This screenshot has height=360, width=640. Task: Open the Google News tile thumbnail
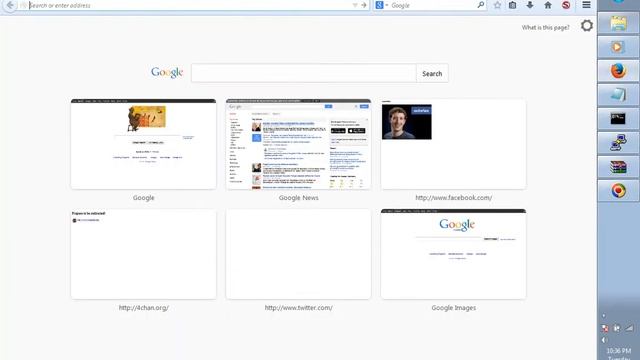(x=298, y=144)
